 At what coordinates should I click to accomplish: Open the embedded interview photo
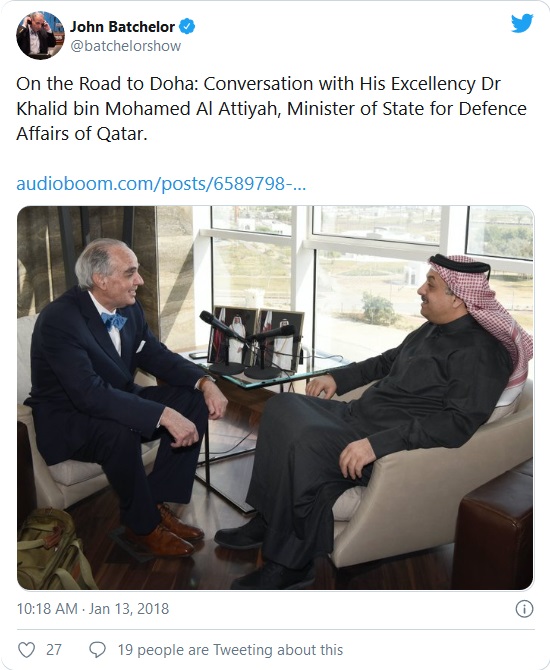(x=275, y=397)
